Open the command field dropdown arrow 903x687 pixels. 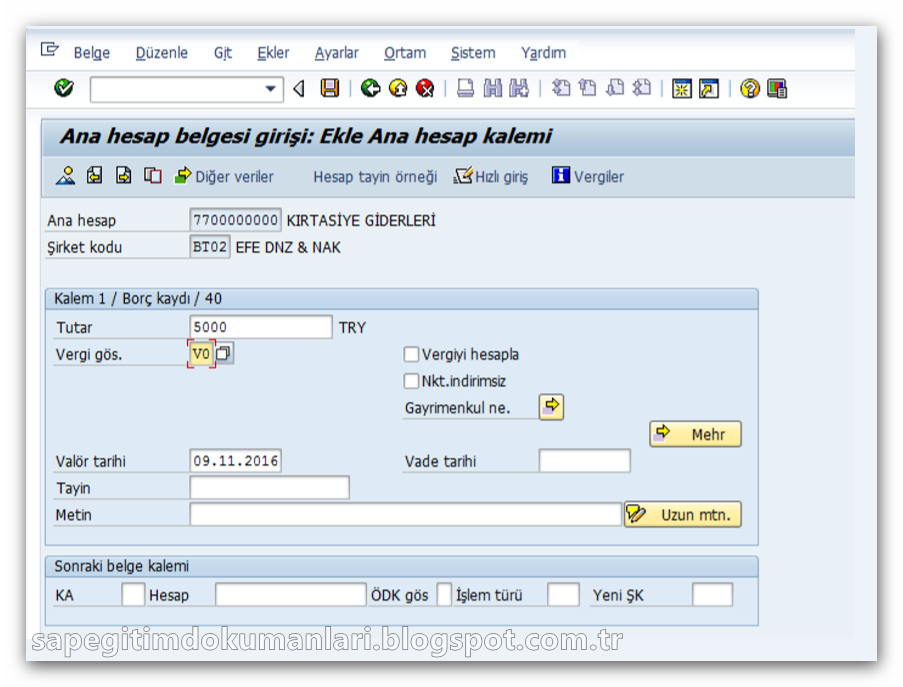(x=271, y=89)
